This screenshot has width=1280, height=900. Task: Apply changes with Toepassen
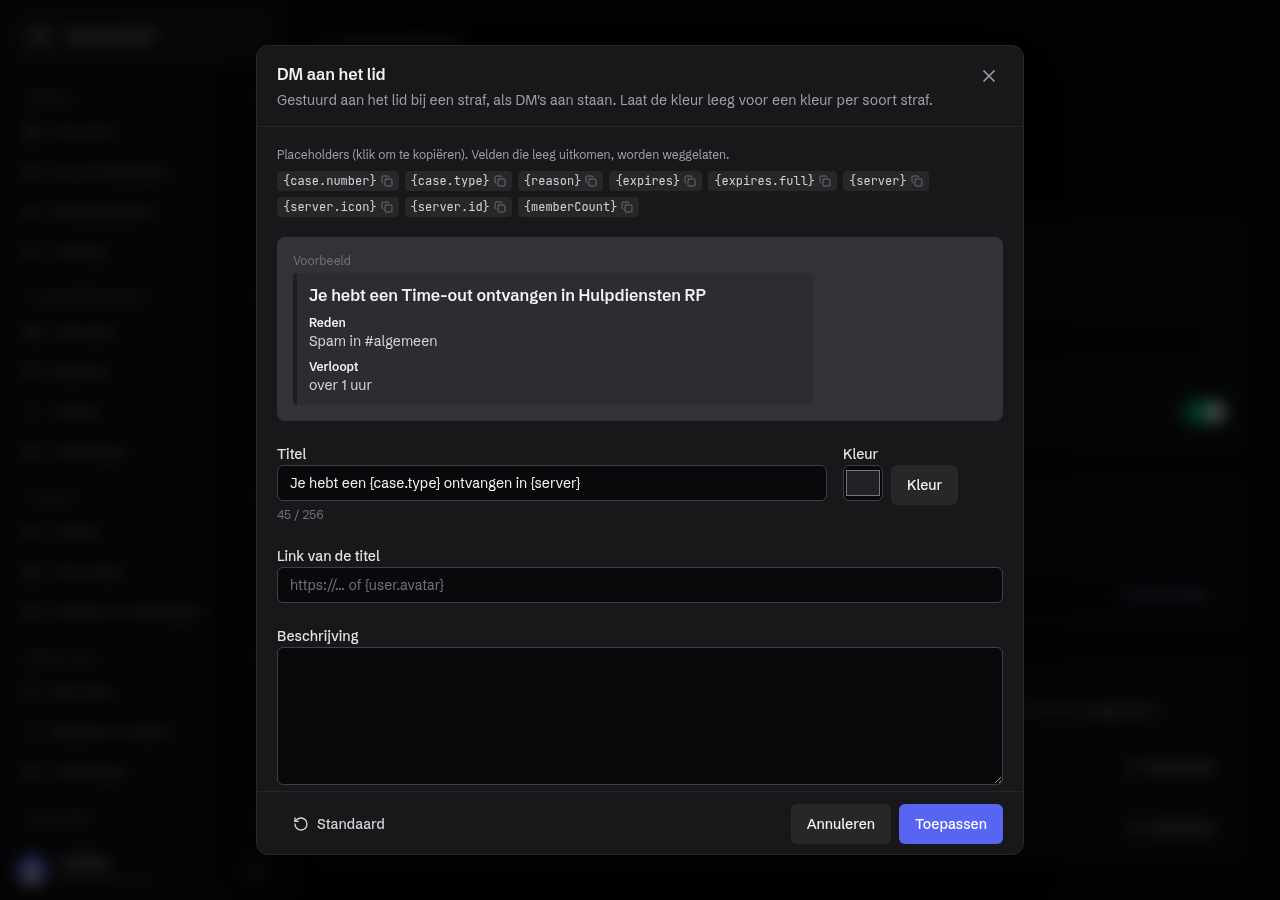[951, 824]
